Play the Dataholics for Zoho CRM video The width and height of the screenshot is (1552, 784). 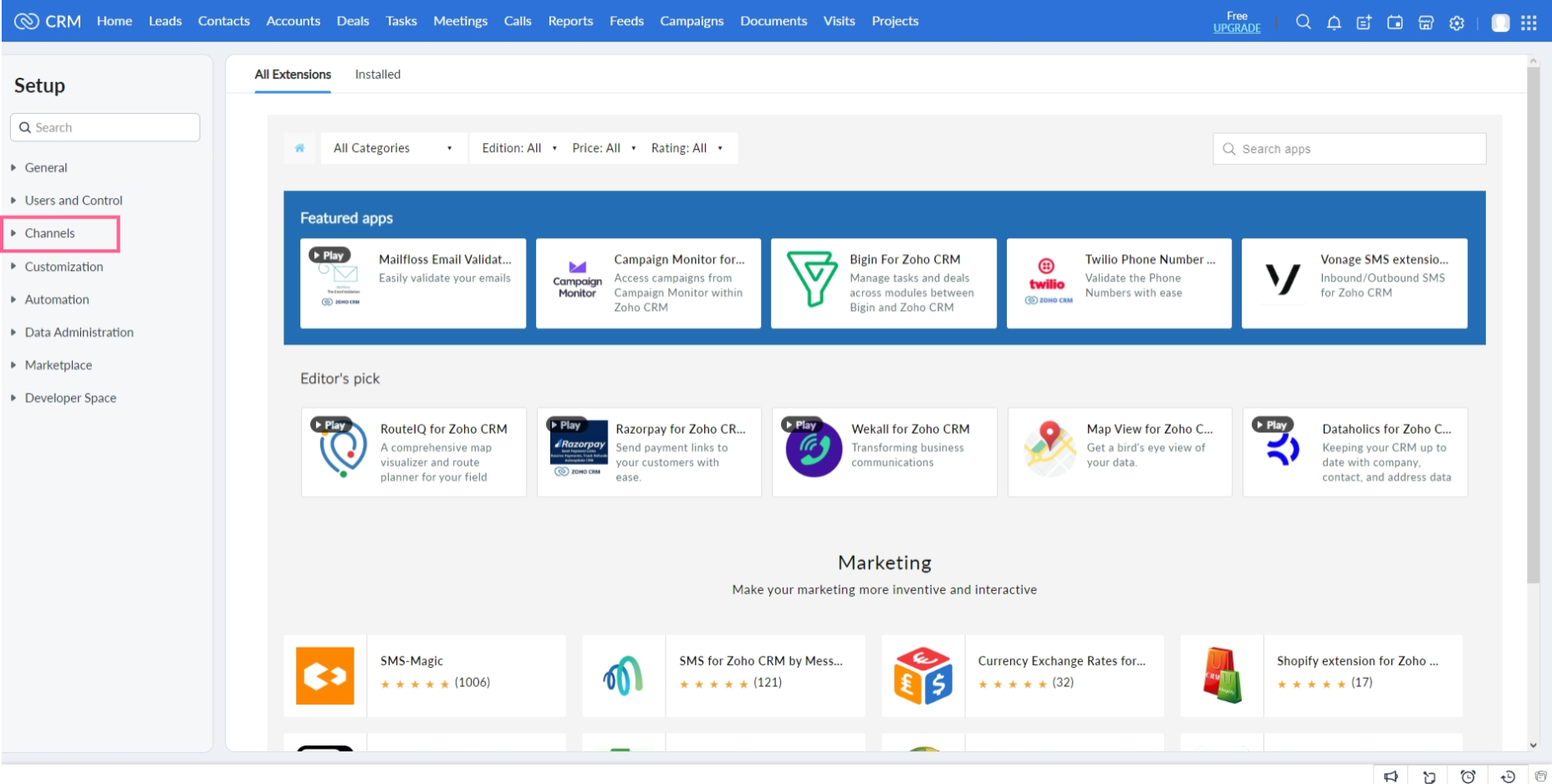pos(1273,425)
